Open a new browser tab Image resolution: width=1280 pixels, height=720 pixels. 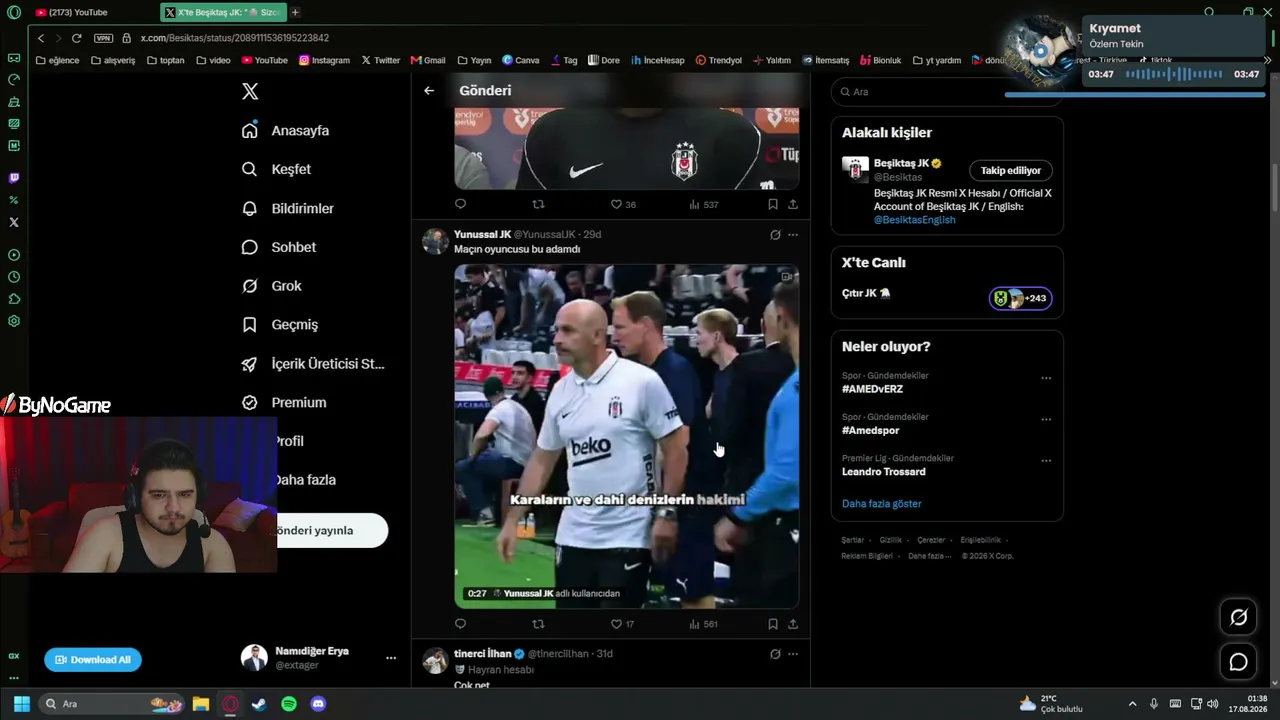[295, 12]
